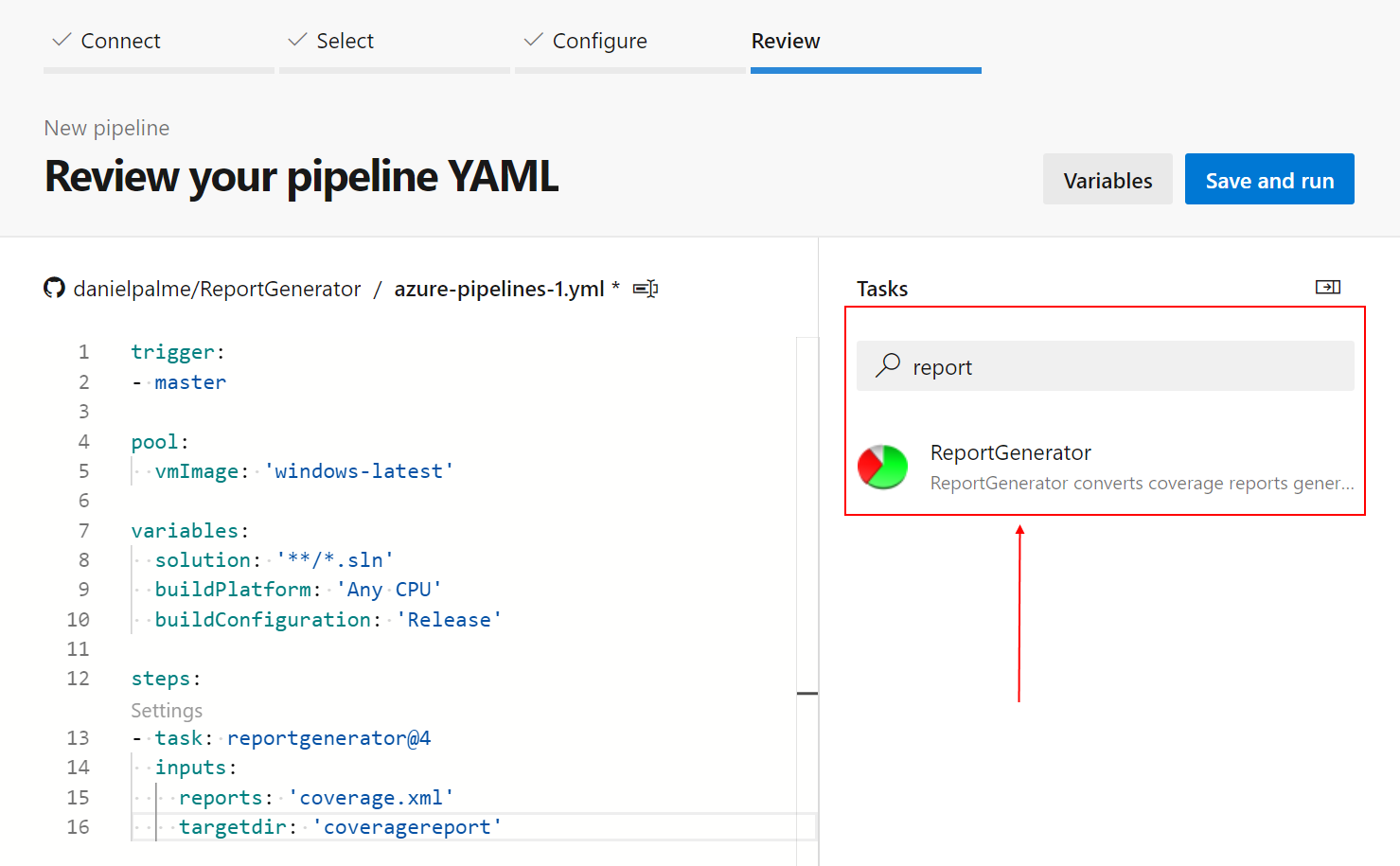Viewport: 1400px width, 866px height.
Task: Switch to the Review tab
Action: click(x=786, y=41)
